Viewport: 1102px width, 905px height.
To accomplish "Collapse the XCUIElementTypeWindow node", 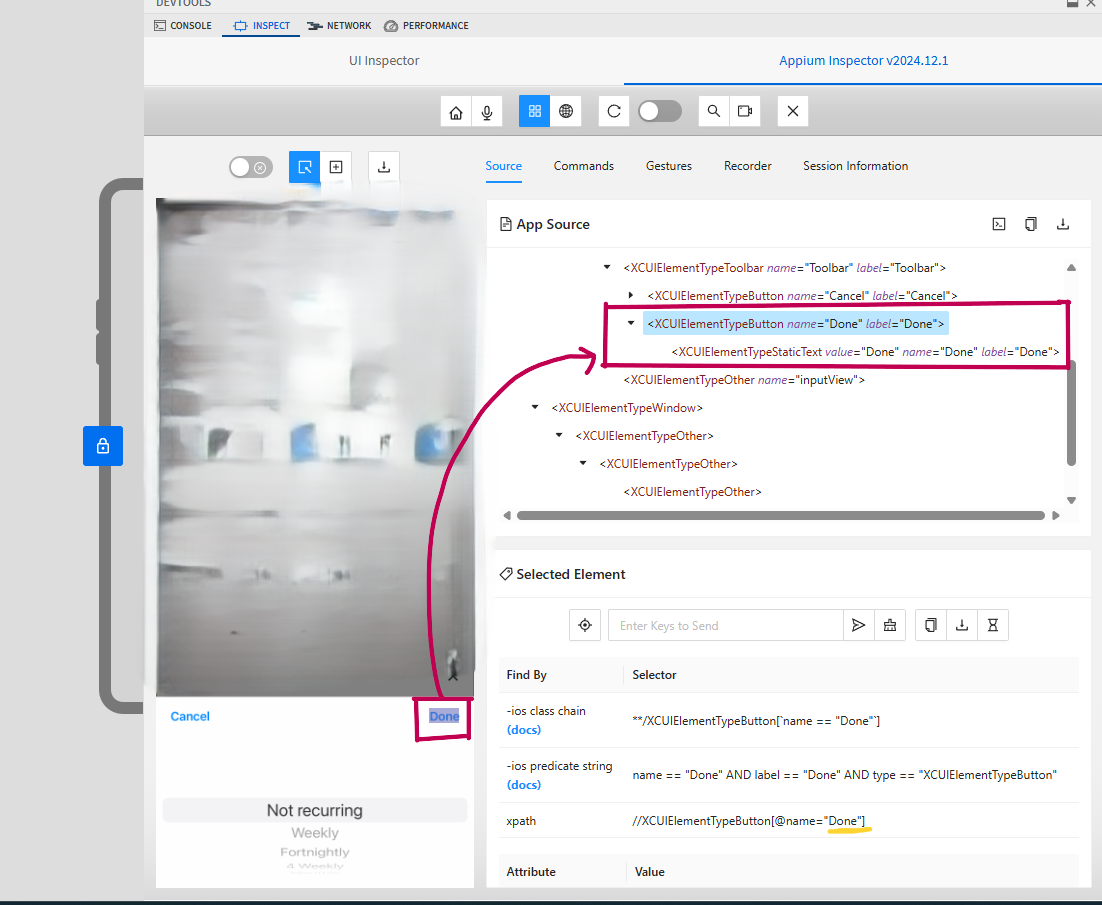I will (x=535, y=408).
